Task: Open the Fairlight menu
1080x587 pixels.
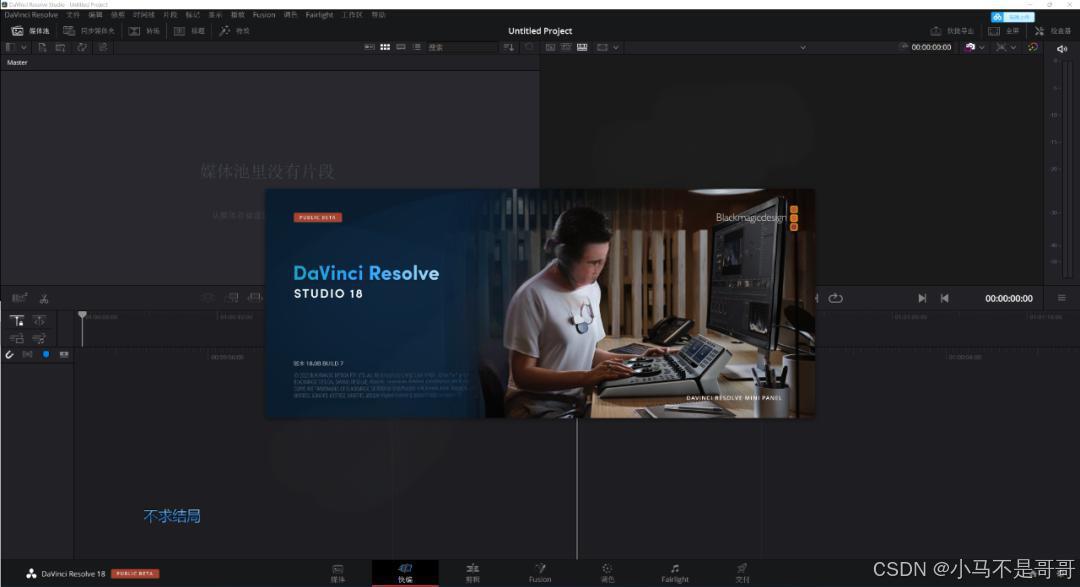Action: coord(319,14)
